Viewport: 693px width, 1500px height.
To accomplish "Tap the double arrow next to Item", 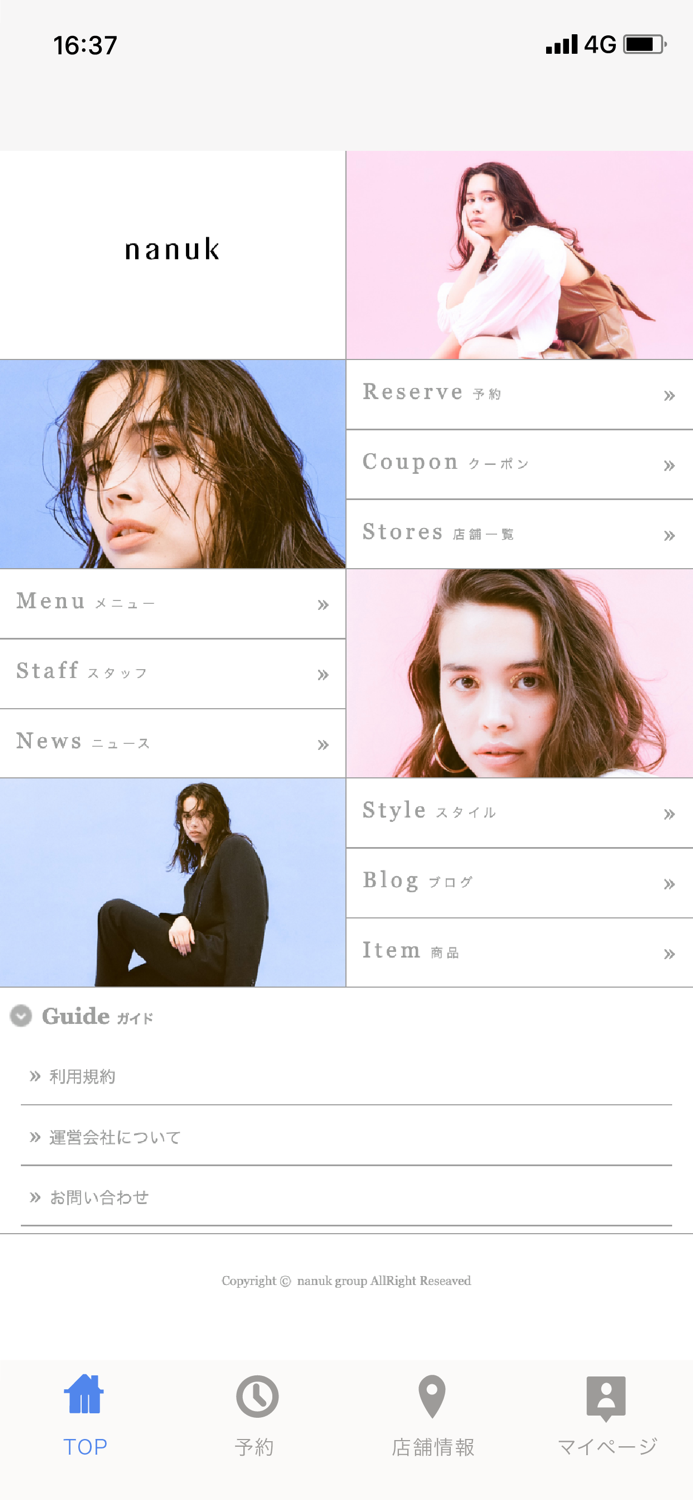I will pos(669,954).
